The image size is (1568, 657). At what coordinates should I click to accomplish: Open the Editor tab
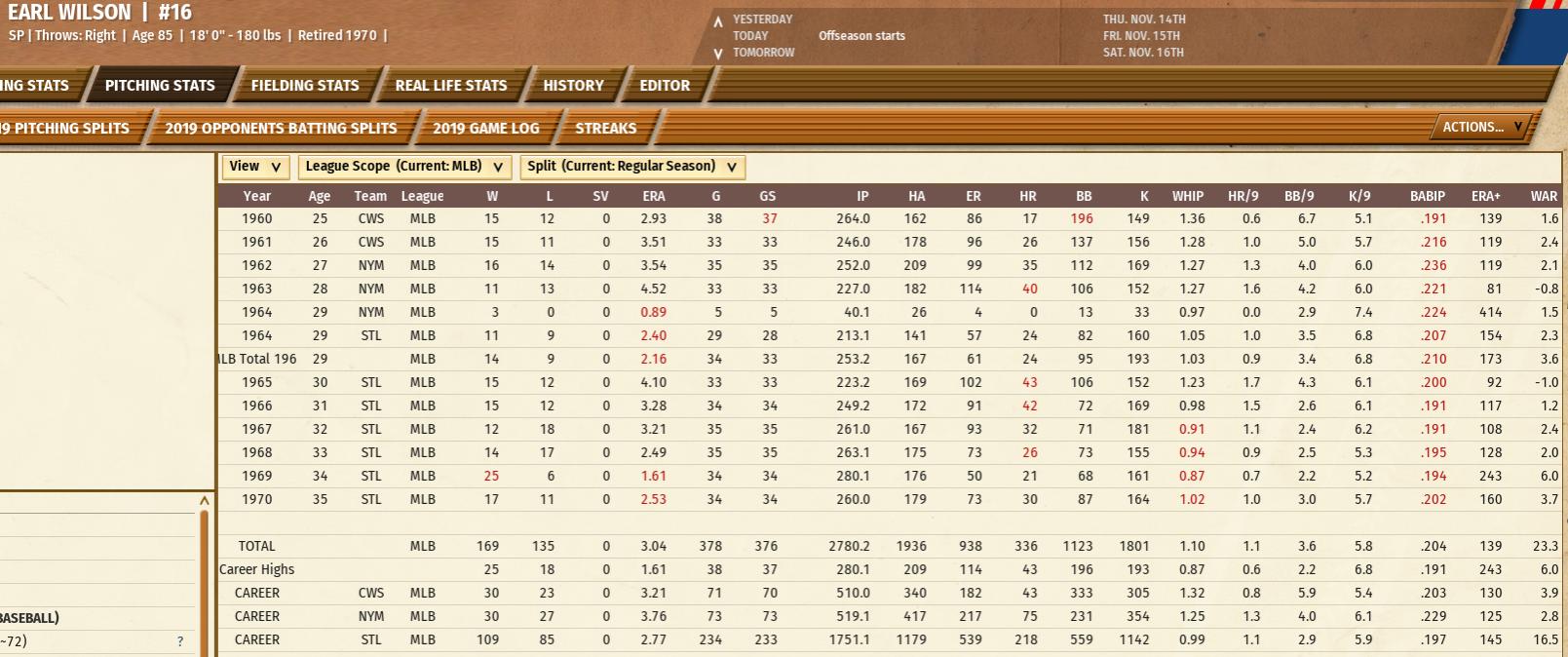pos(665,86)
